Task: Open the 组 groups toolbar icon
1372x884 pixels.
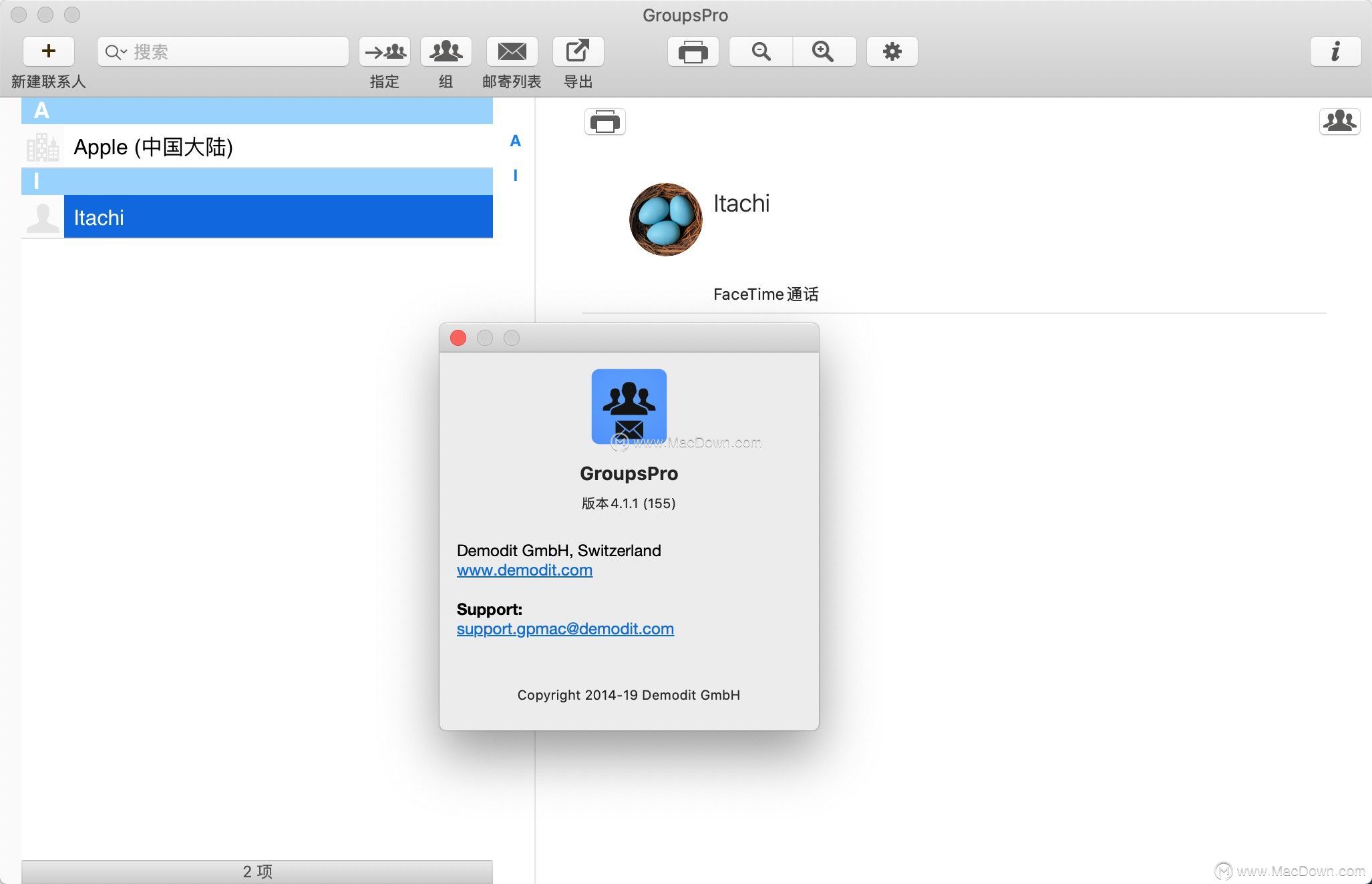Action: (x=446, y=51)
